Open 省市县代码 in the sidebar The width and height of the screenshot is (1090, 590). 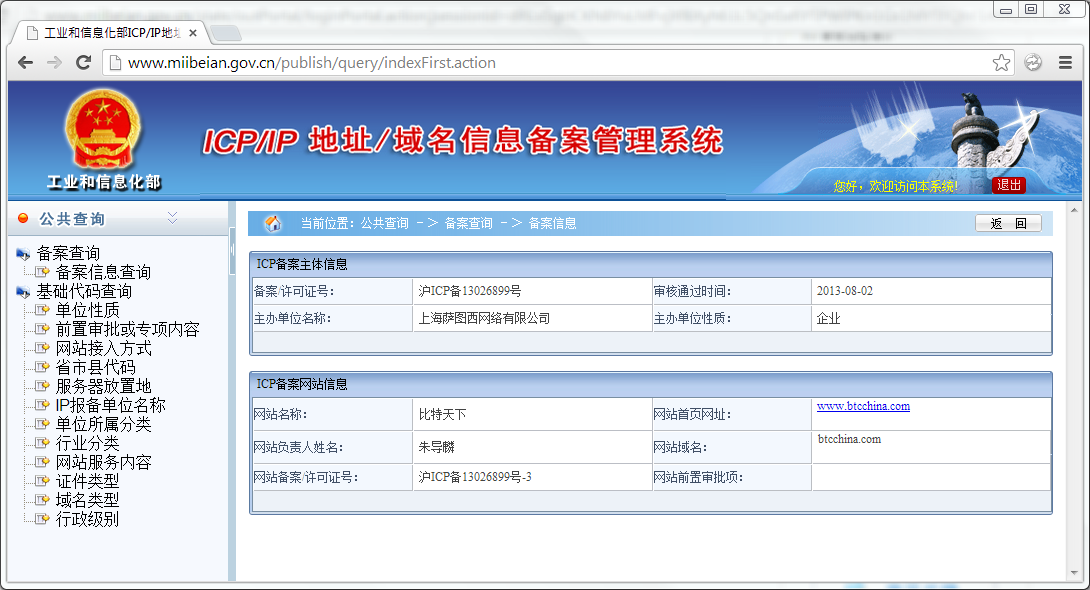point(95,367)
